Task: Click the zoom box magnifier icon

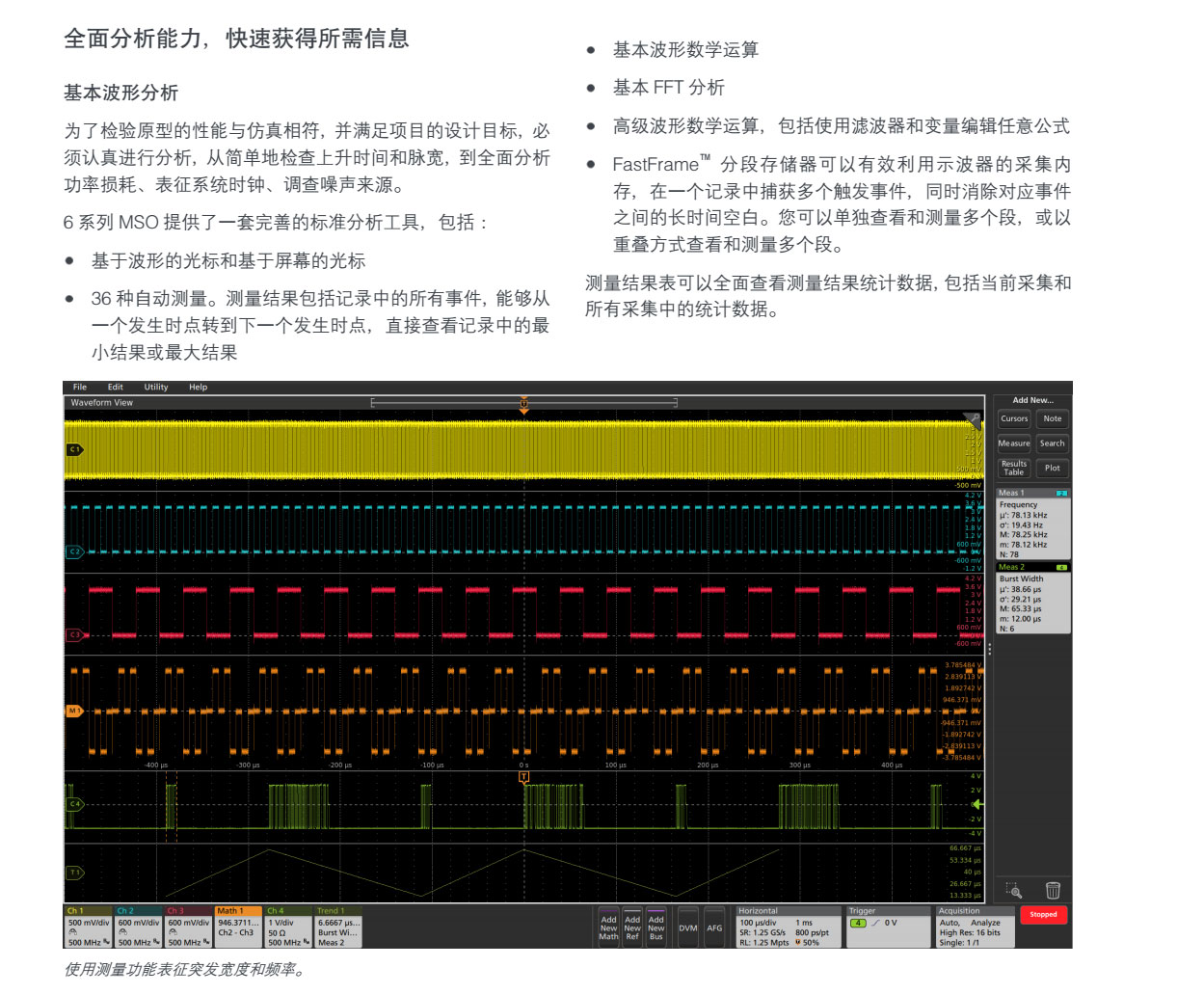Action: pyautogui.click(x=1013, y=890)
